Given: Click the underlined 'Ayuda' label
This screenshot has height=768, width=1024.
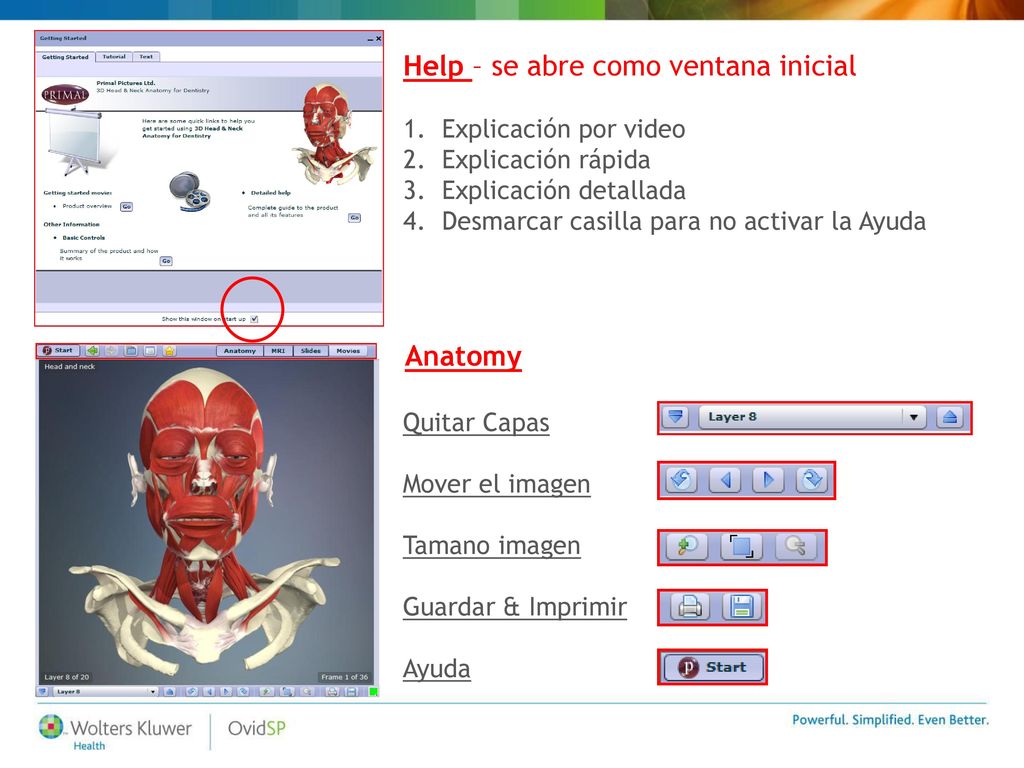Looking at the screenshot, I should (436, 669).
